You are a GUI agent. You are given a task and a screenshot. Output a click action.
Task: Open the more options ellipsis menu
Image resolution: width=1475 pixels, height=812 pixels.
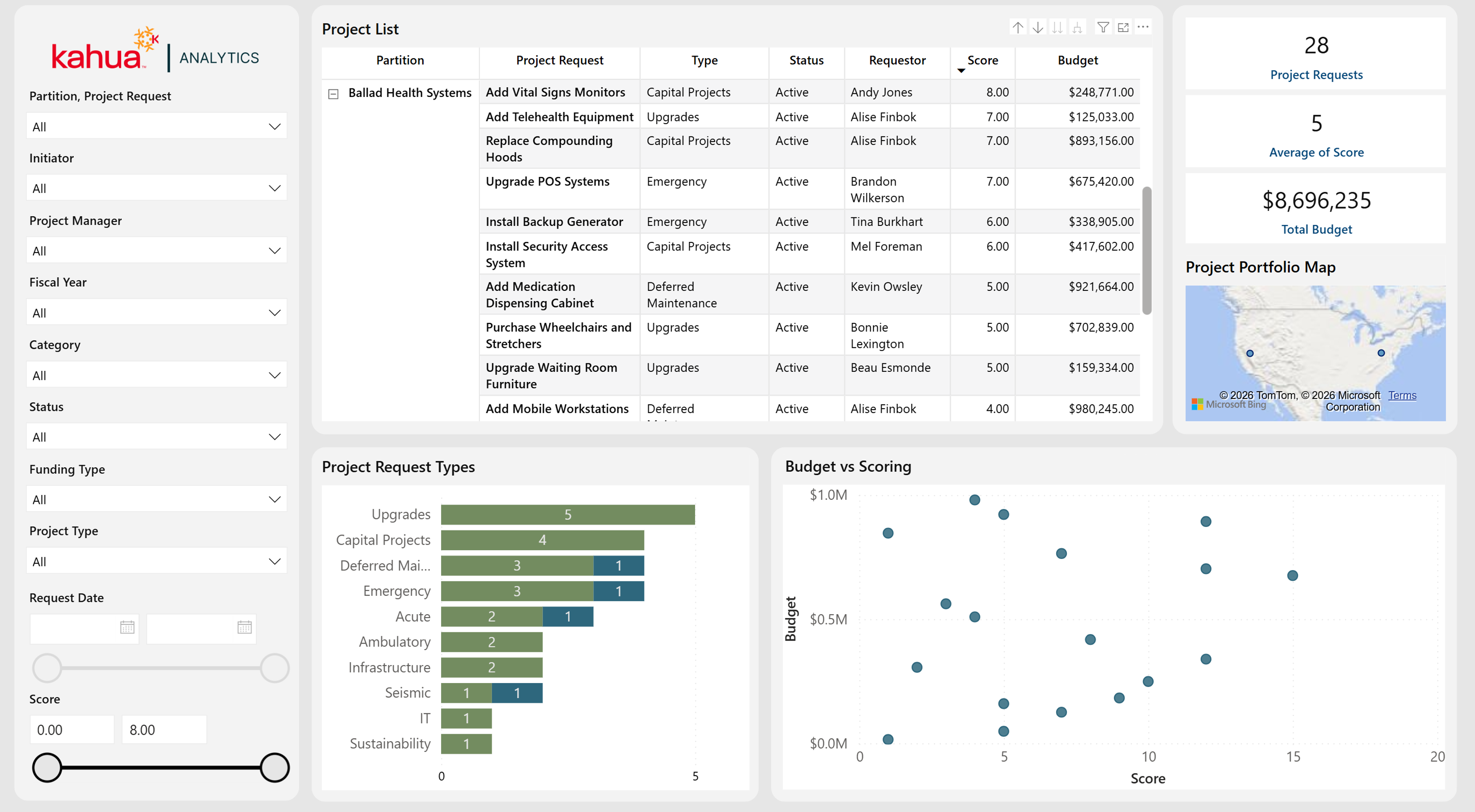click(x=1143, y=26)
